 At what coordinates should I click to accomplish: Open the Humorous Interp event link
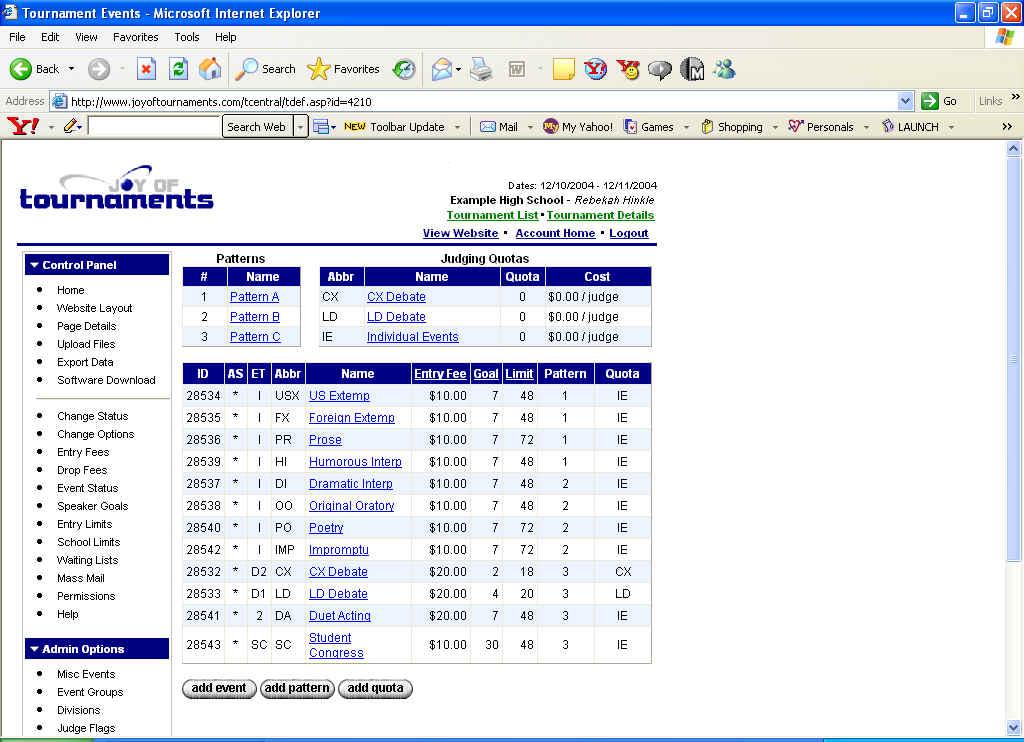point(355,462)
